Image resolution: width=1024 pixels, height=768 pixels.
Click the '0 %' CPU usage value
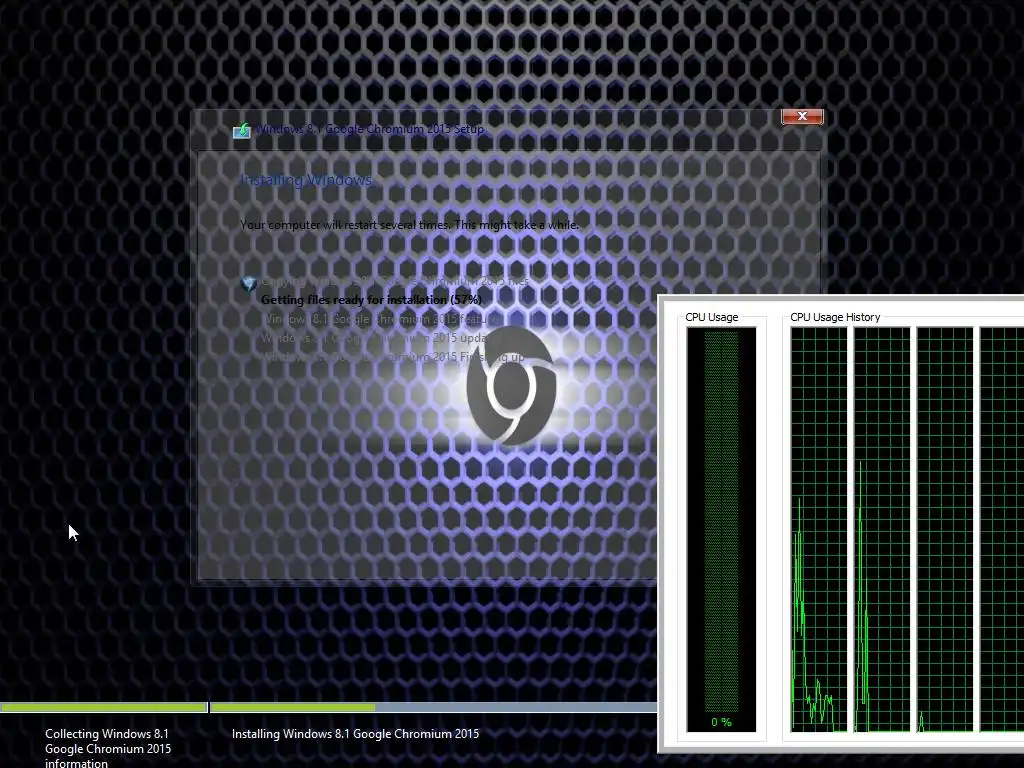tap(721, 722)
